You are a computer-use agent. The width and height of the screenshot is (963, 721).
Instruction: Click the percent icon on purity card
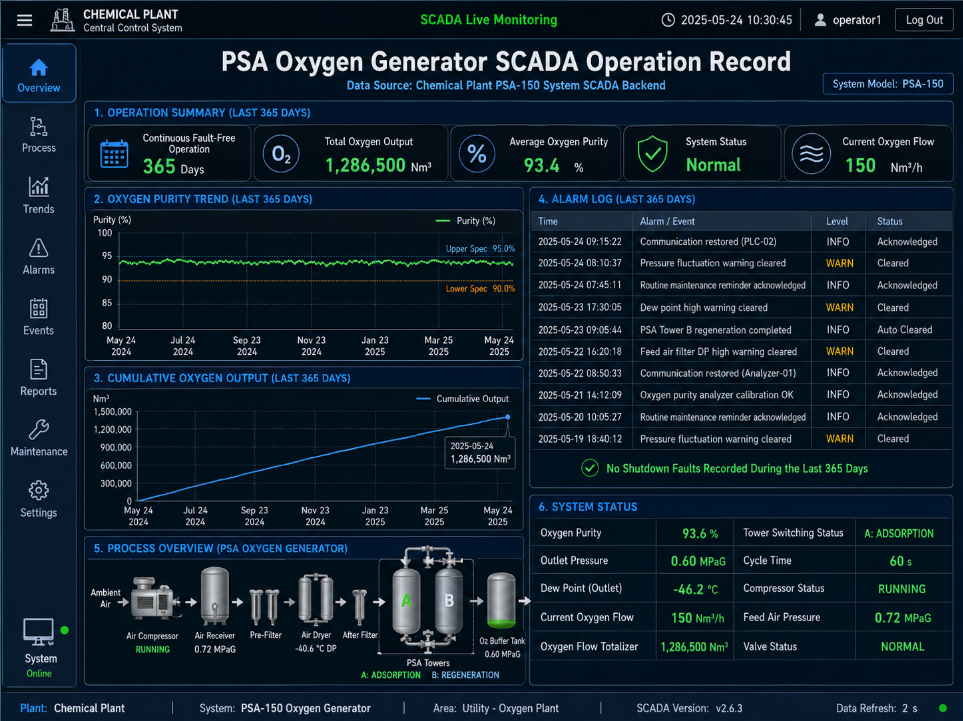point(477,154)
